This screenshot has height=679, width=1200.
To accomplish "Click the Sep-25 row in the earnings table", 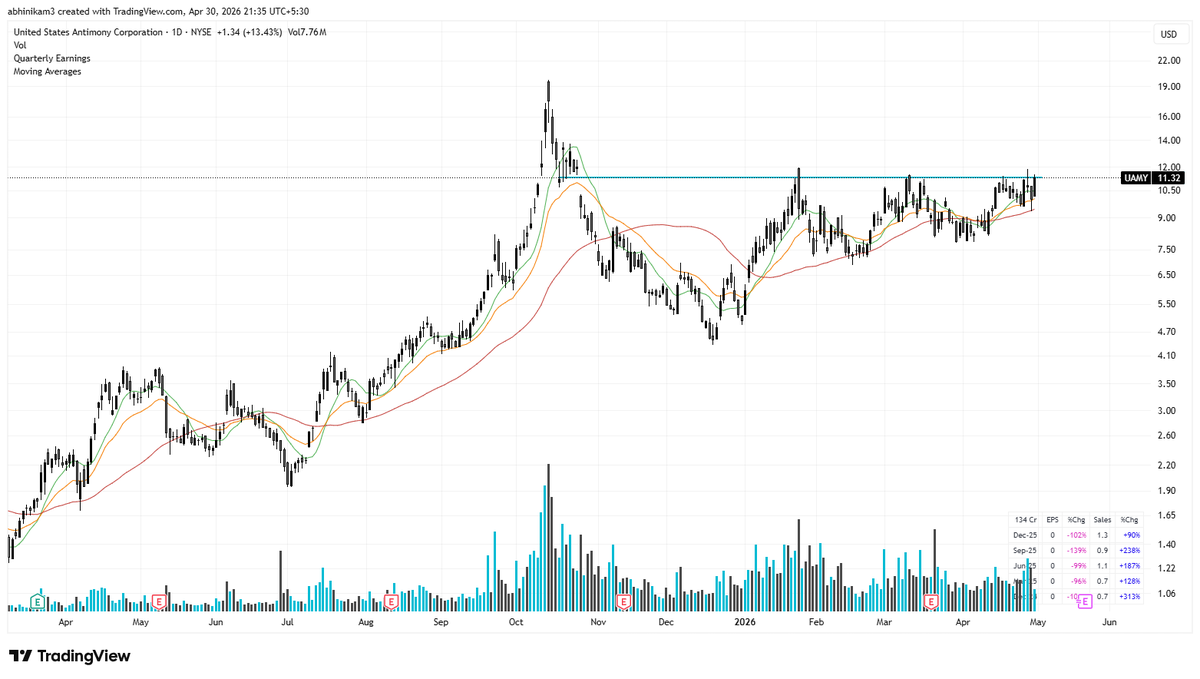I will click(x=1076, y=551).
